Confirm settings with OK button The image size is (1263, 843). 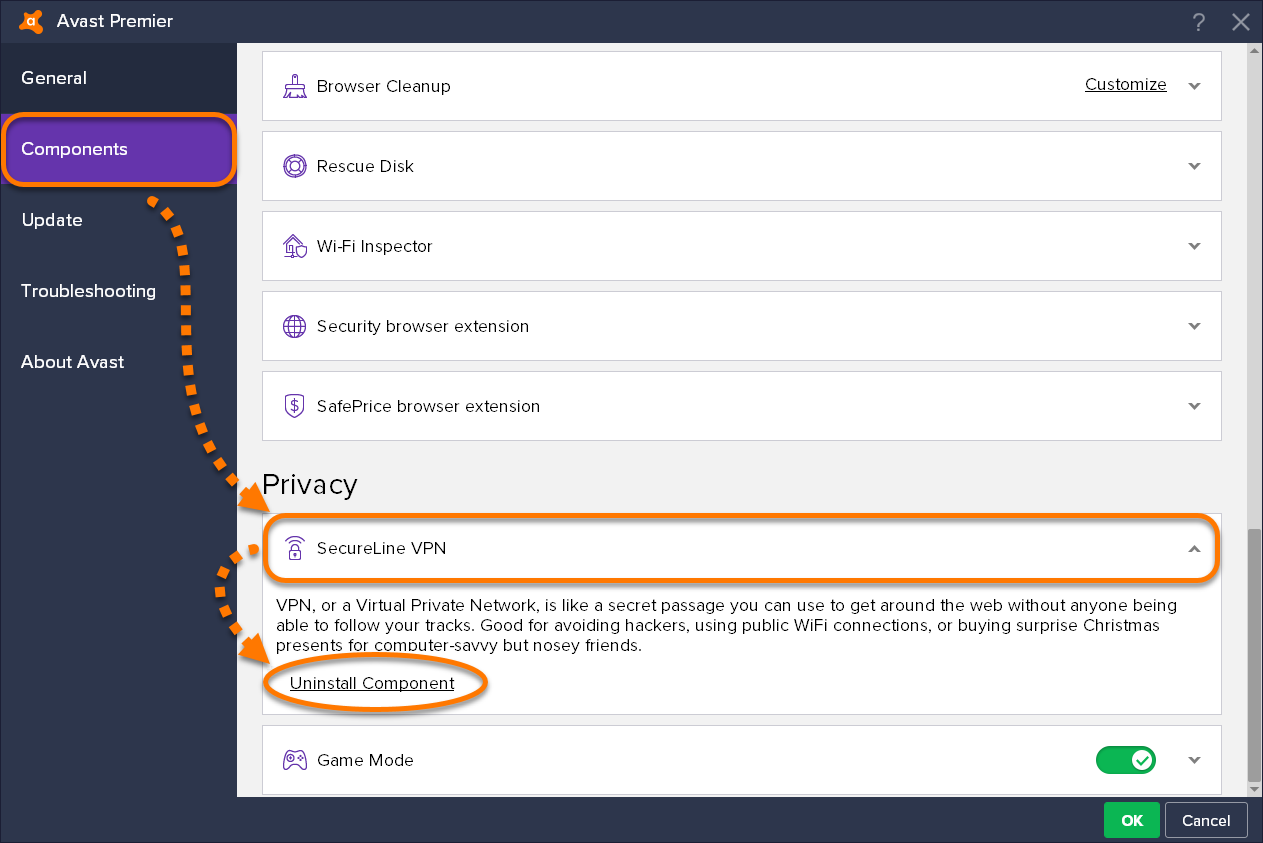(1132, 820)
